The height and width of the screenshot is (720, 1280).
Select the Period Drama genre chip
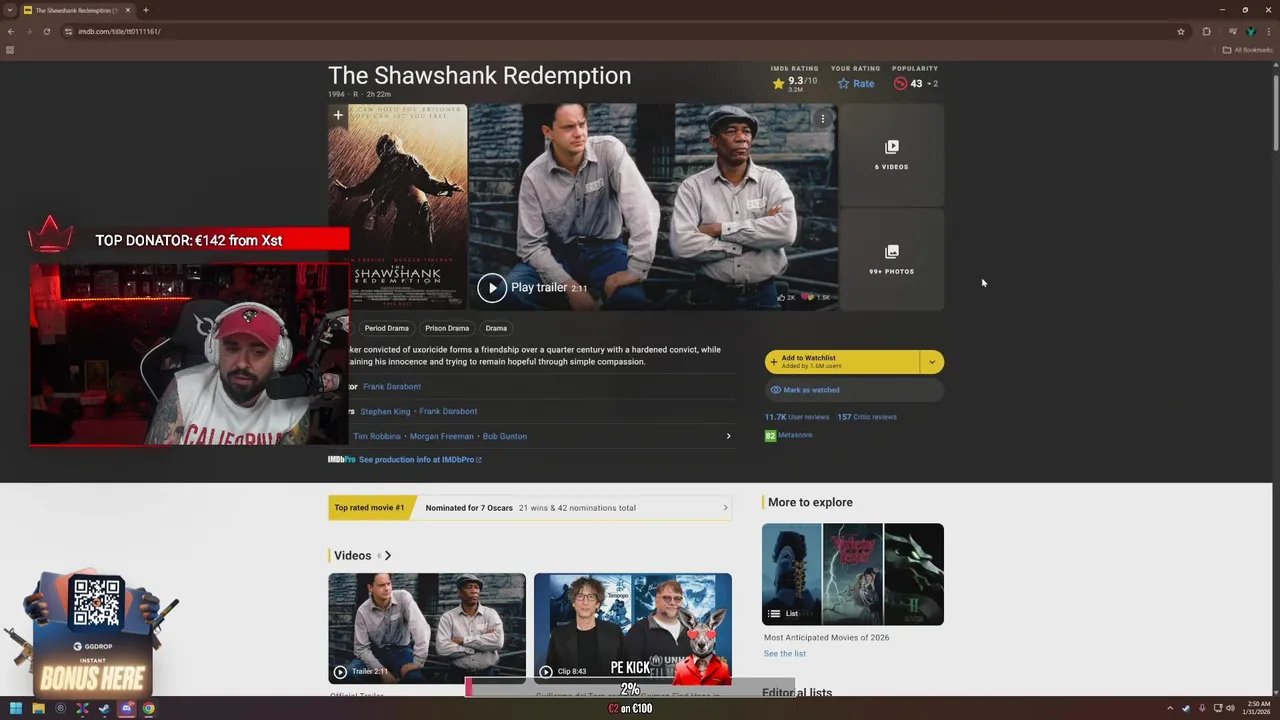click(x=386, y=328)
